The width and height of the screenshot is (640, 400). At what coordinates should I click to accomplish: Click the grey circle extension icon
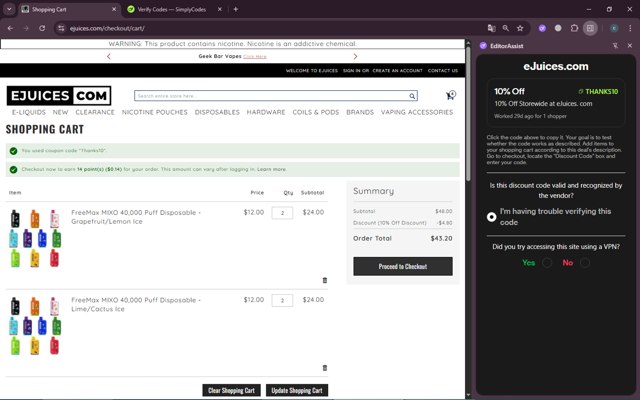pos(558,28)
